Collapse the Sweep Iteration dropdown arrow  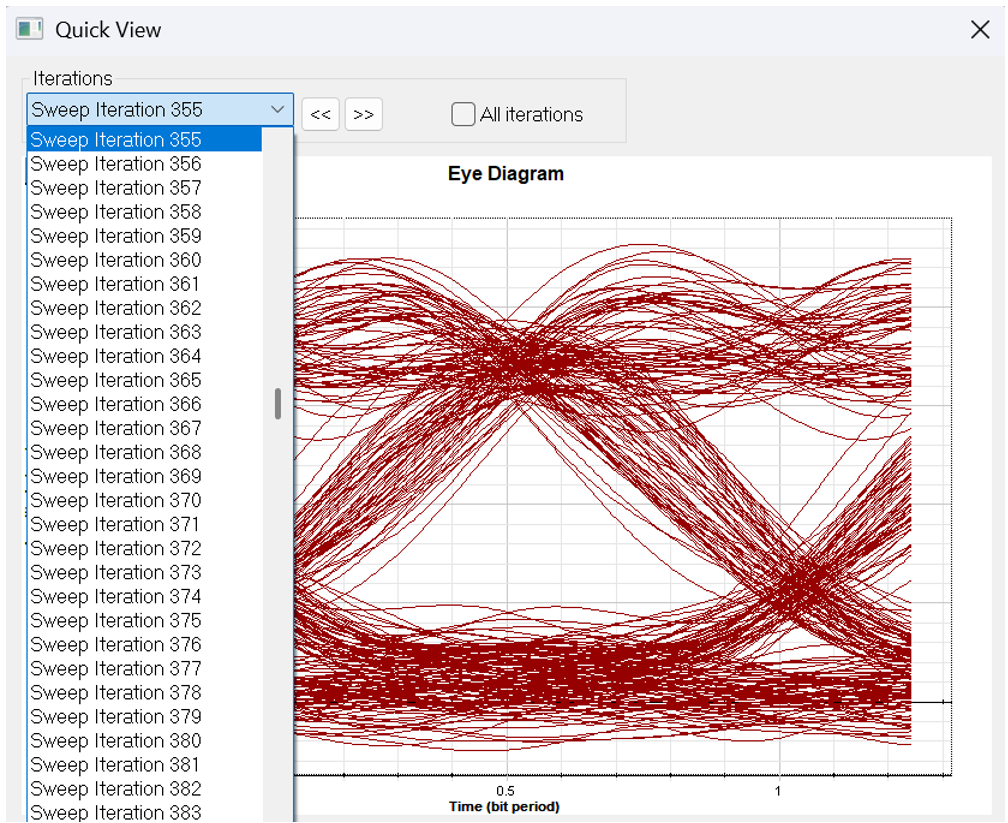[x=277, y=110]
